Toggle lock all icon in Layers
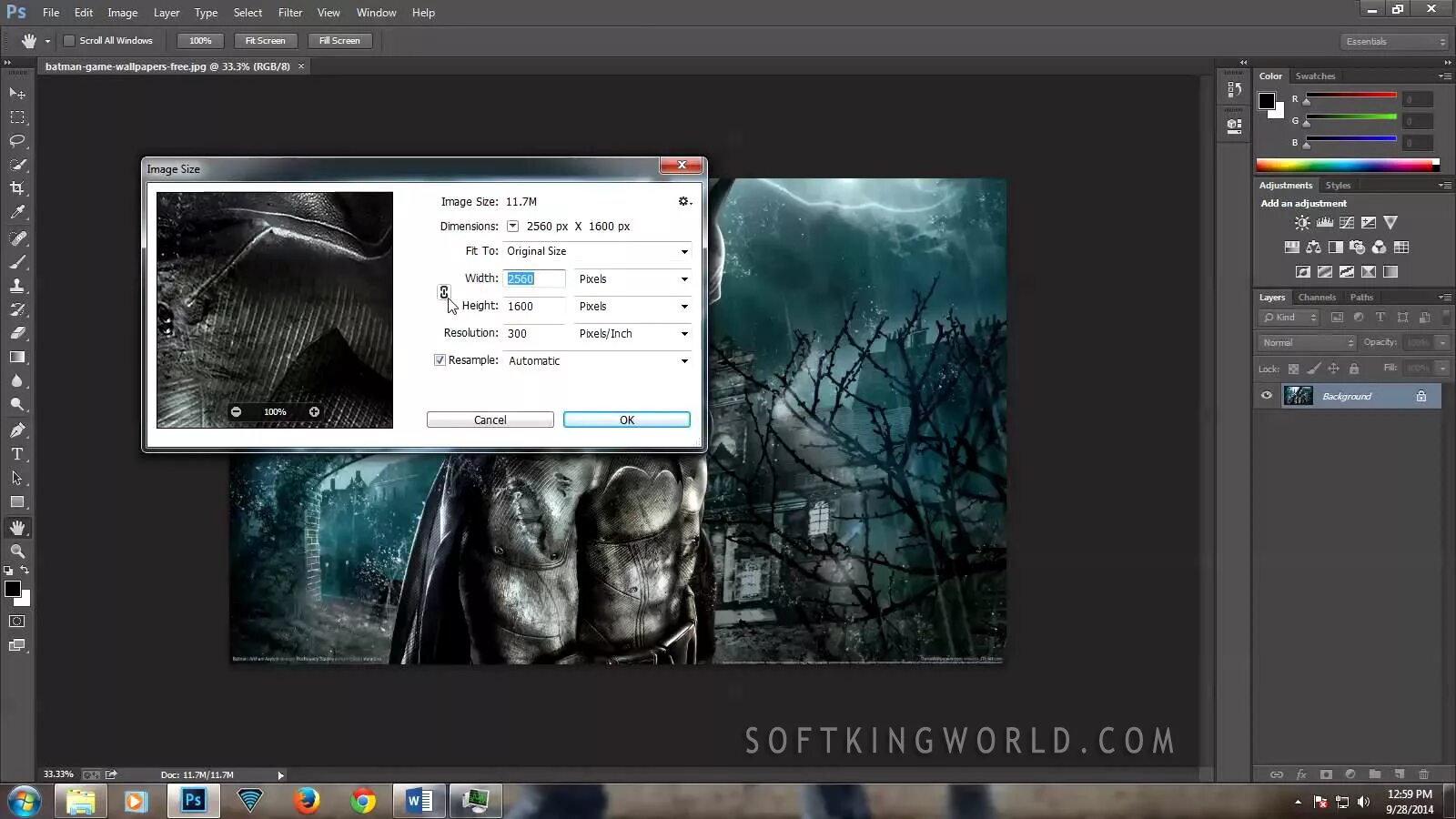Viewport: 1456px width, 819px height. point(1354,369)
